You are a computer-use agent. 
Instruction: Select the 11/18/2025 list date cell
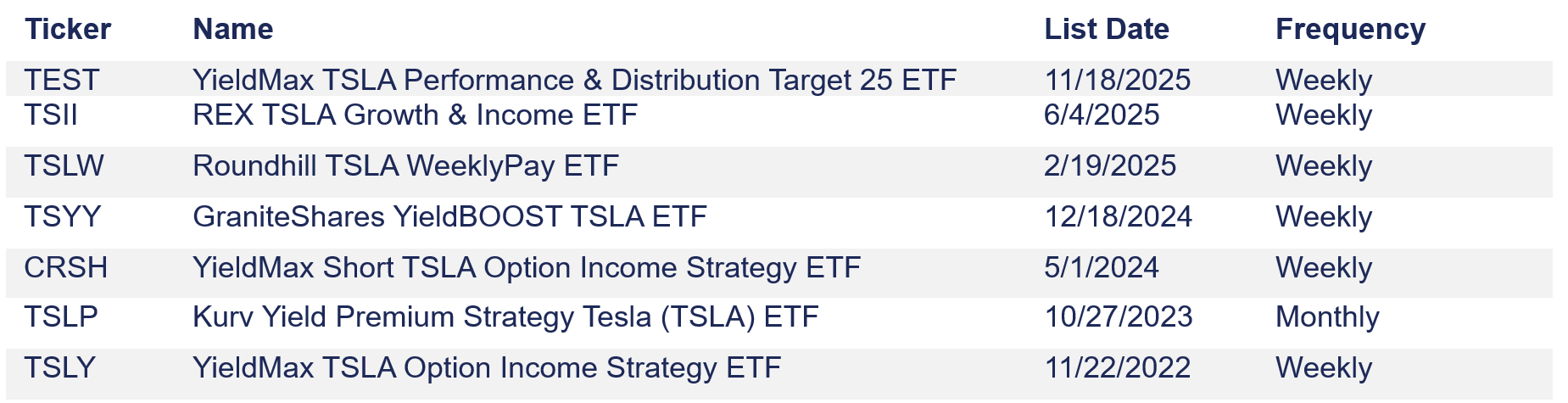[1118, 81]
